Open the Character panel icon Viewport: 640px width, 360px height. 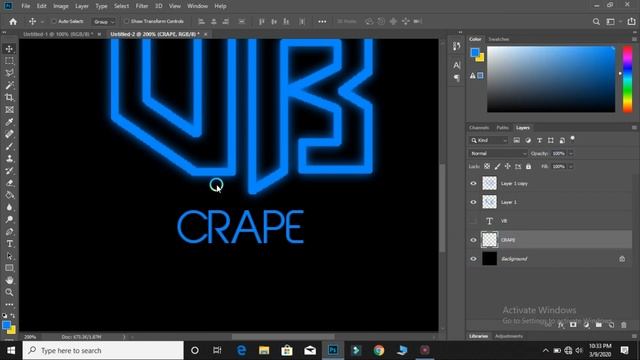[457, 65]
